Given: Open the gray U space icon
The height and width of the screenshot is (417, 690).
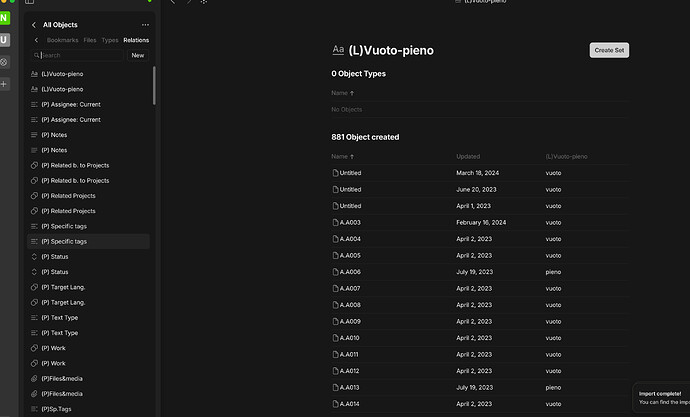Looking at the screenshot, I should point(4,40).
